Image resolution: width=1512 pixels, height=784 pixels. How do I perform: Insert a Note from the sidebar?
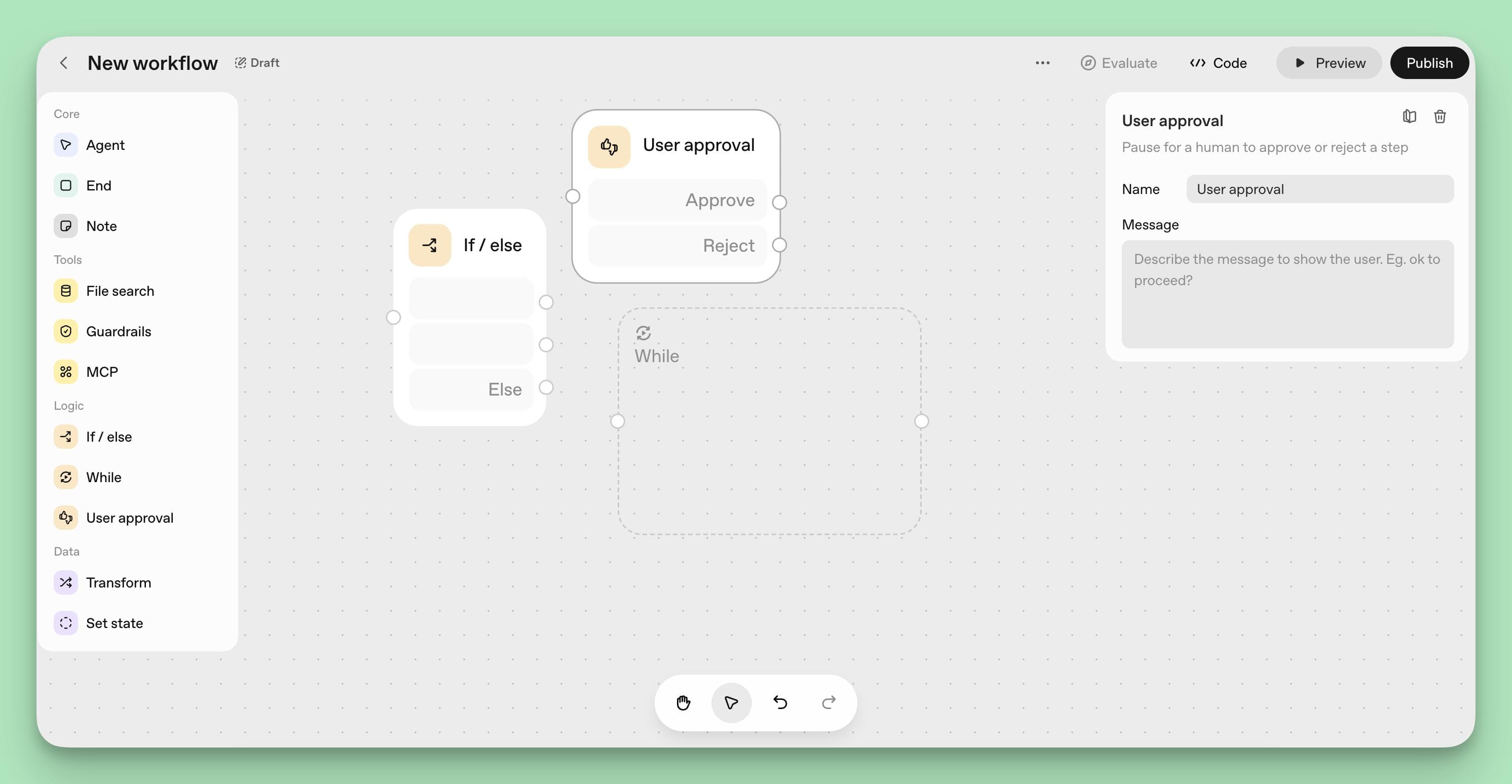point(101,225)
